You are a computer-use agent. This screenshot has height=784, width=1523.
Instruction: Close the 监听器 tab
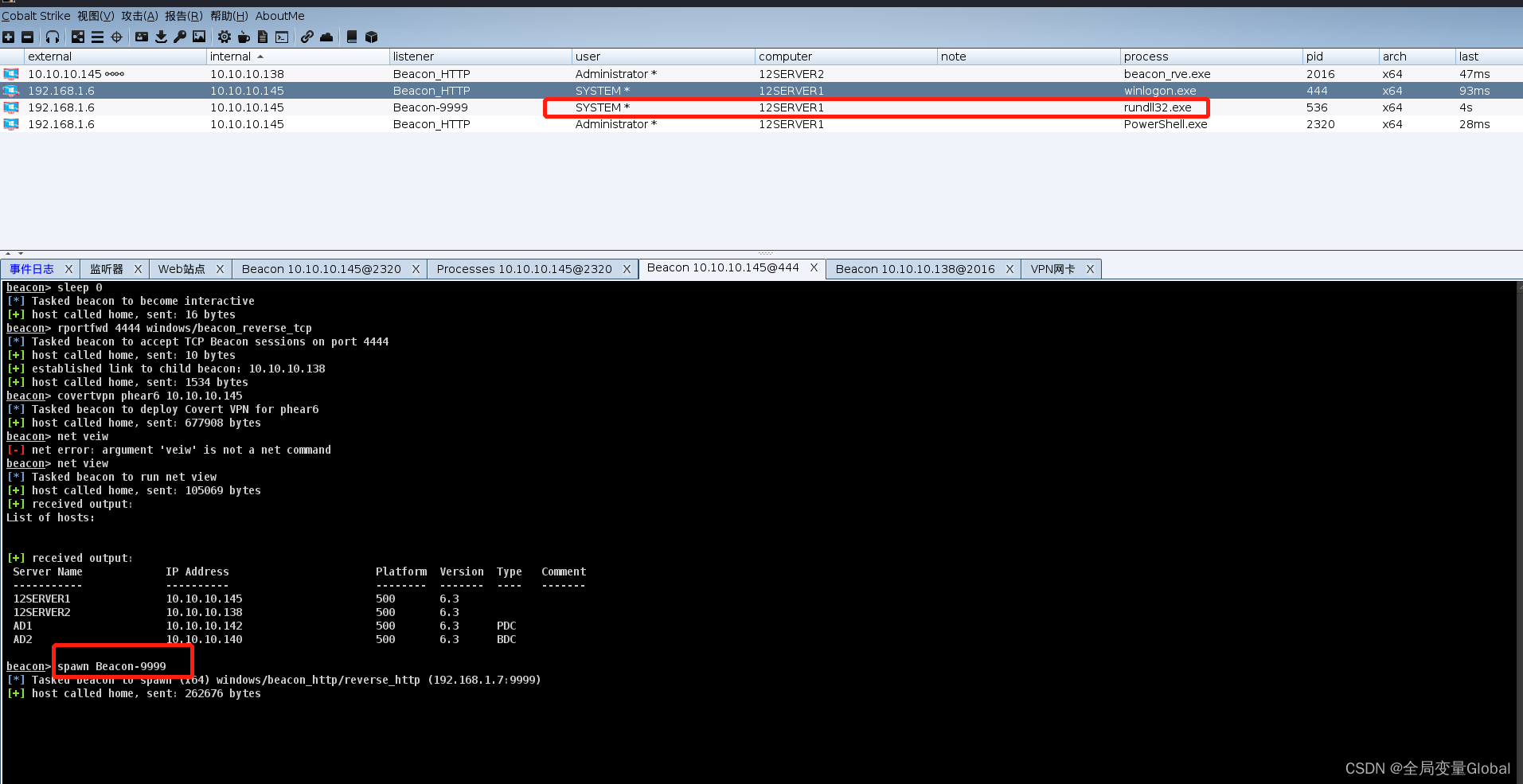[x=138, y=269]
